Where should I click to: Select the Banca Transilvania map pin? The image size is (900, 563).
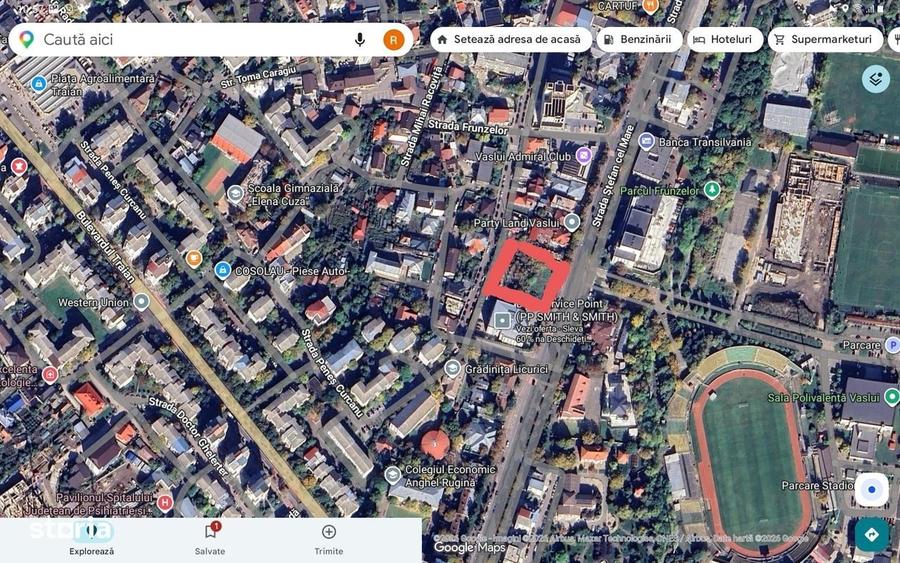(x=647, y=141)
